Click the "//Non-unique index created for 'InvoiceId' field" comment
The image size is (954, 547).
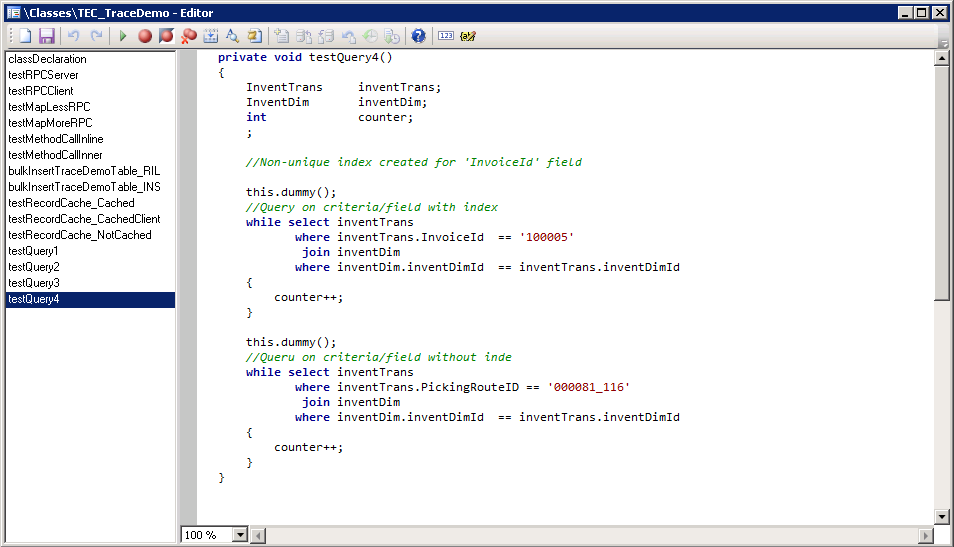pos(414,162)
